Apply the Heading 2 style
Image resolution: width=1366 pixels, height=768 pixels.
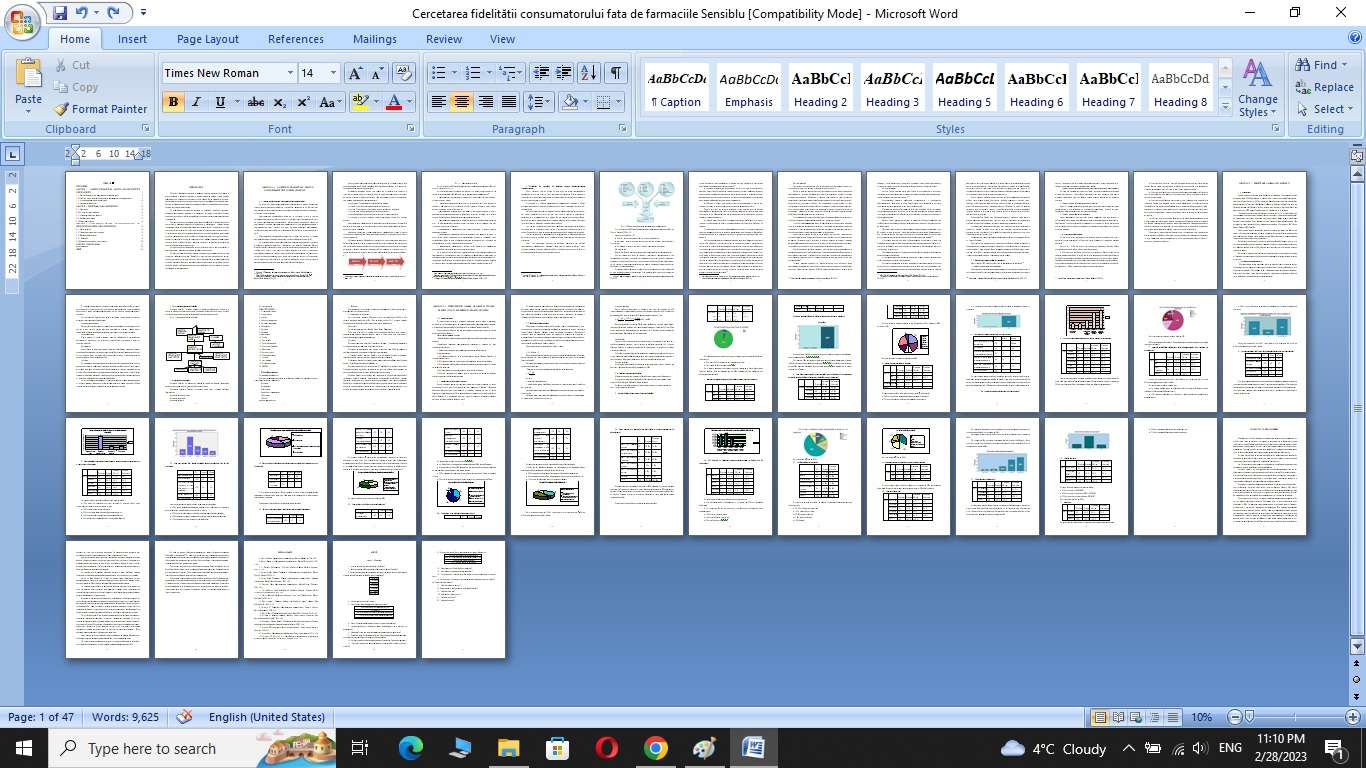(x=821, y=88)
